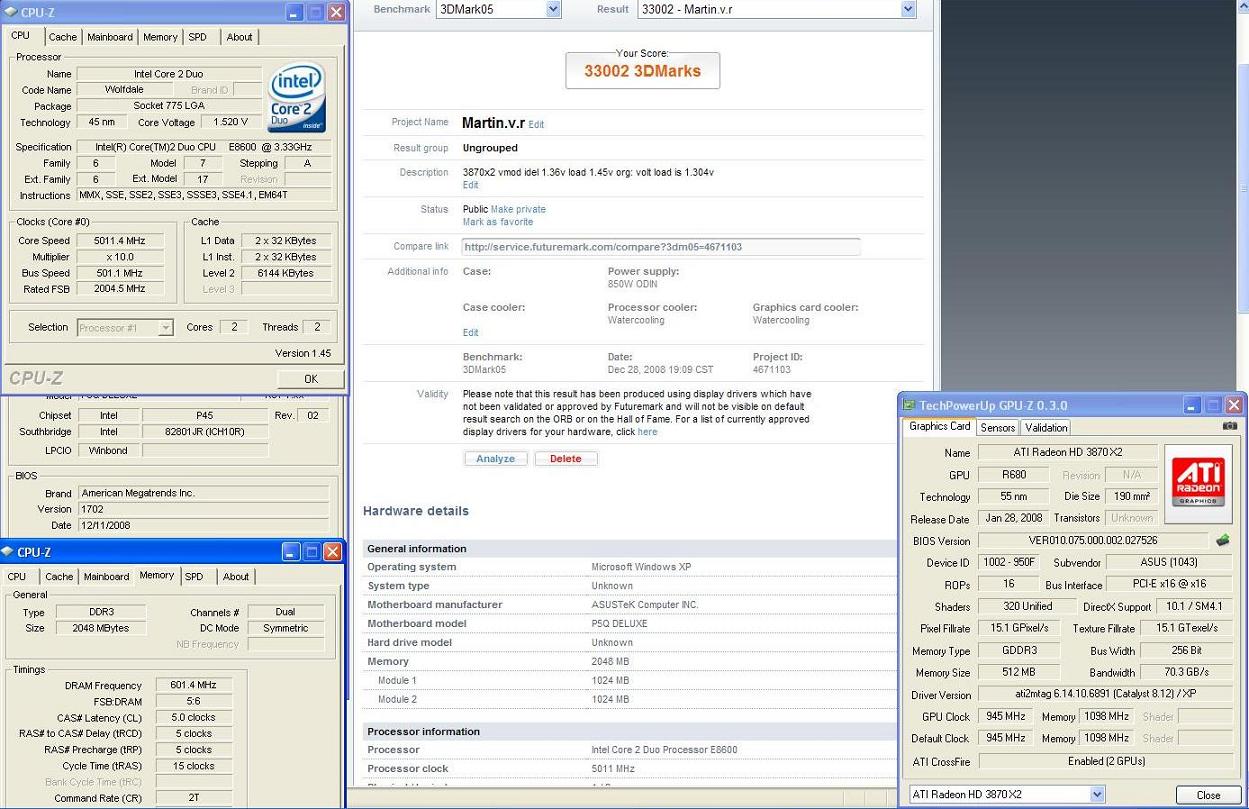Click the Core Voltage 1.520 V value
1249x809 pixels.
231,122
